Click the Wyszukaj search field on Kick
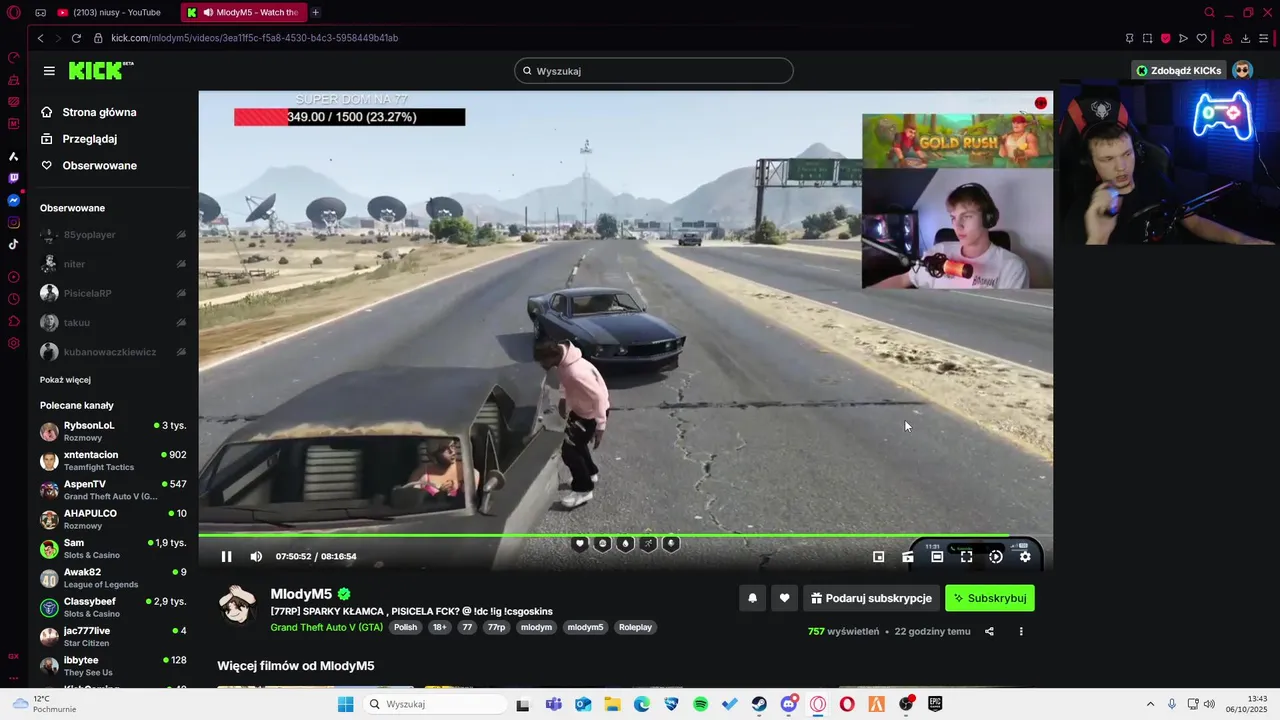 coord(654,71)
